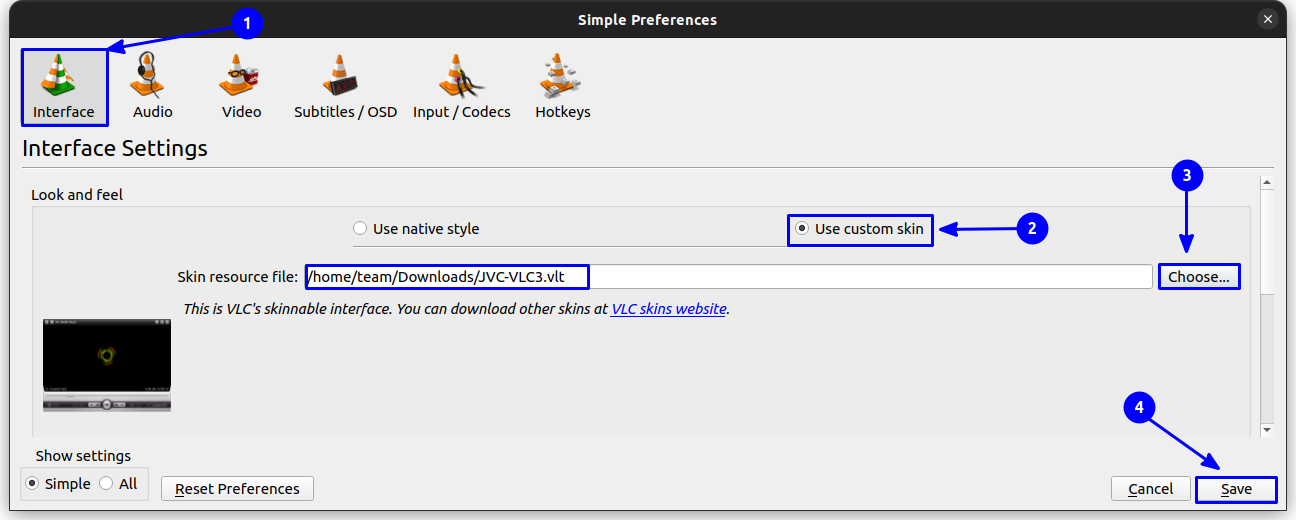Open Input / Codecs preferences icon
This screenshot has height=520, width=1296.
(461, 77)
